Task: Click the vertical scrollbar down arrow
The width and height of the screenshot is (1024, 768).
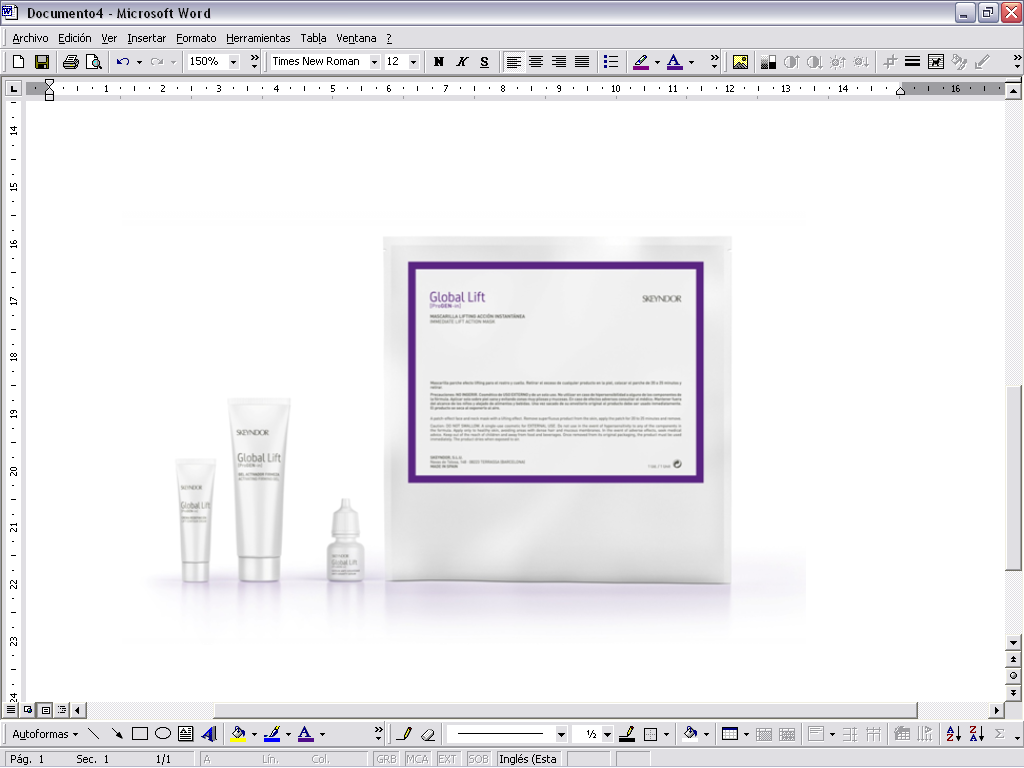Action: [x=1013, y=643]
